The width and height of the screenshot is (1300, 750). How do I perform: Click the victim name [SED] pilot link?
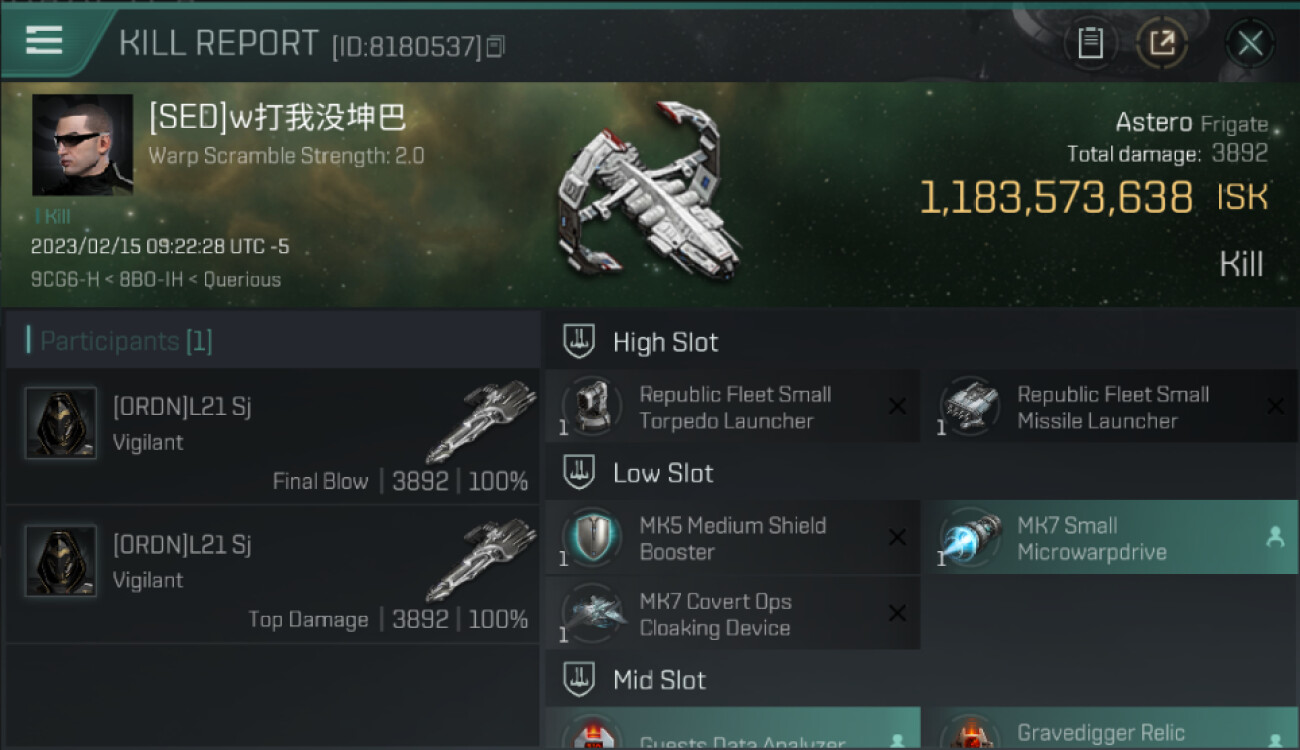point(277,119)
